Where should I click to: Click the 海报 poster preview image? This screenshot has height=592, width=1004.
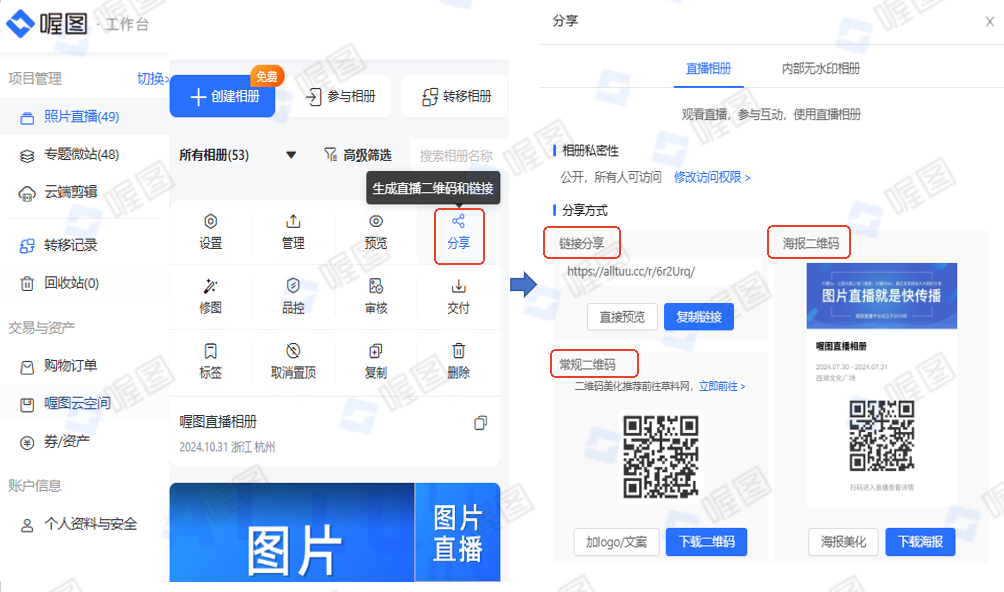(x=882, y=383)
